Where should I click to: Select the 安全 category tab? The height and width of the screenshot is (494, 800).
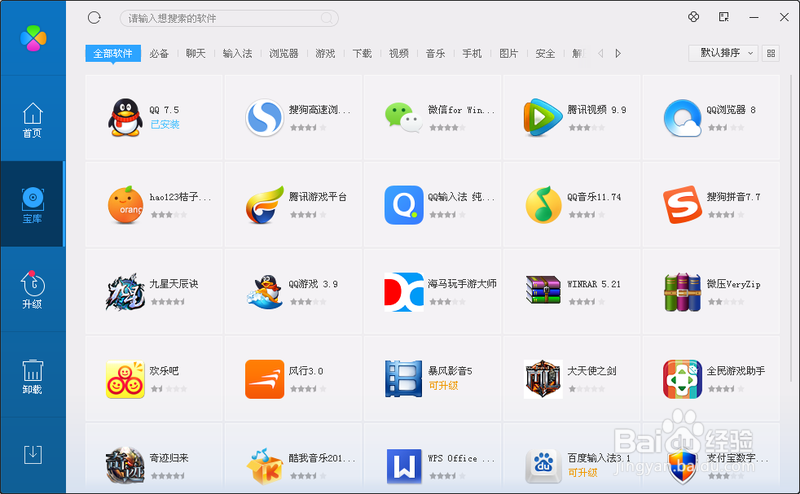coord(545,53)
